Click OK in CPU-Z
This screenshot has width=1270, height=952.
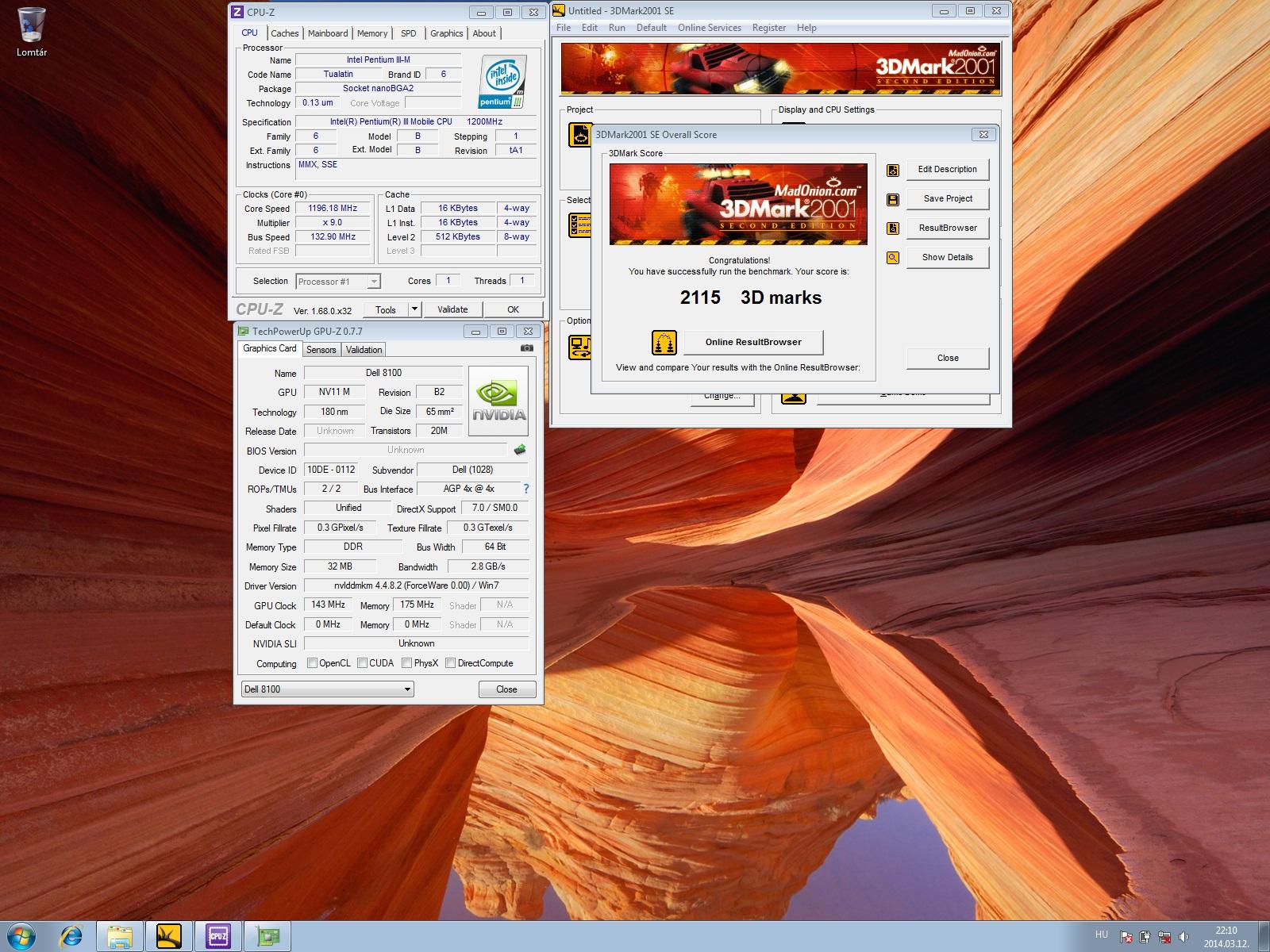514,309
